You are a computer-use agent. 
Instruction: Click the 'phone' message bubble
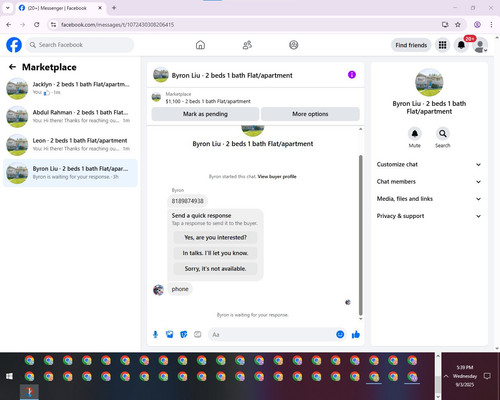180,289
